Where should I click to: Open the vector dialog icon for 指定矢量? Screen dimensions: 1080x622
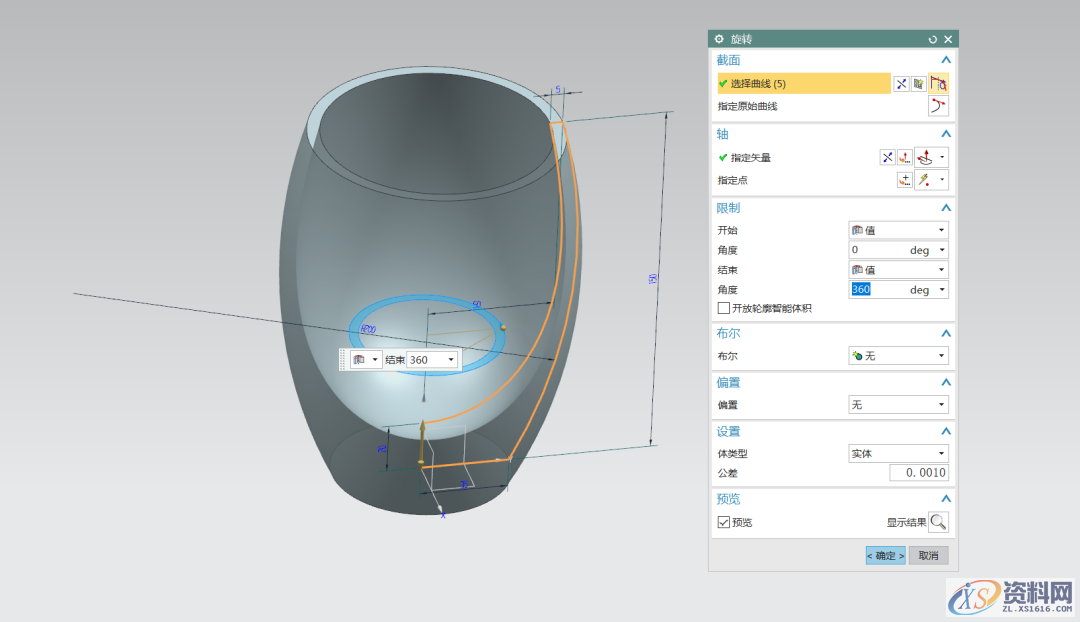tap(905, 157)
